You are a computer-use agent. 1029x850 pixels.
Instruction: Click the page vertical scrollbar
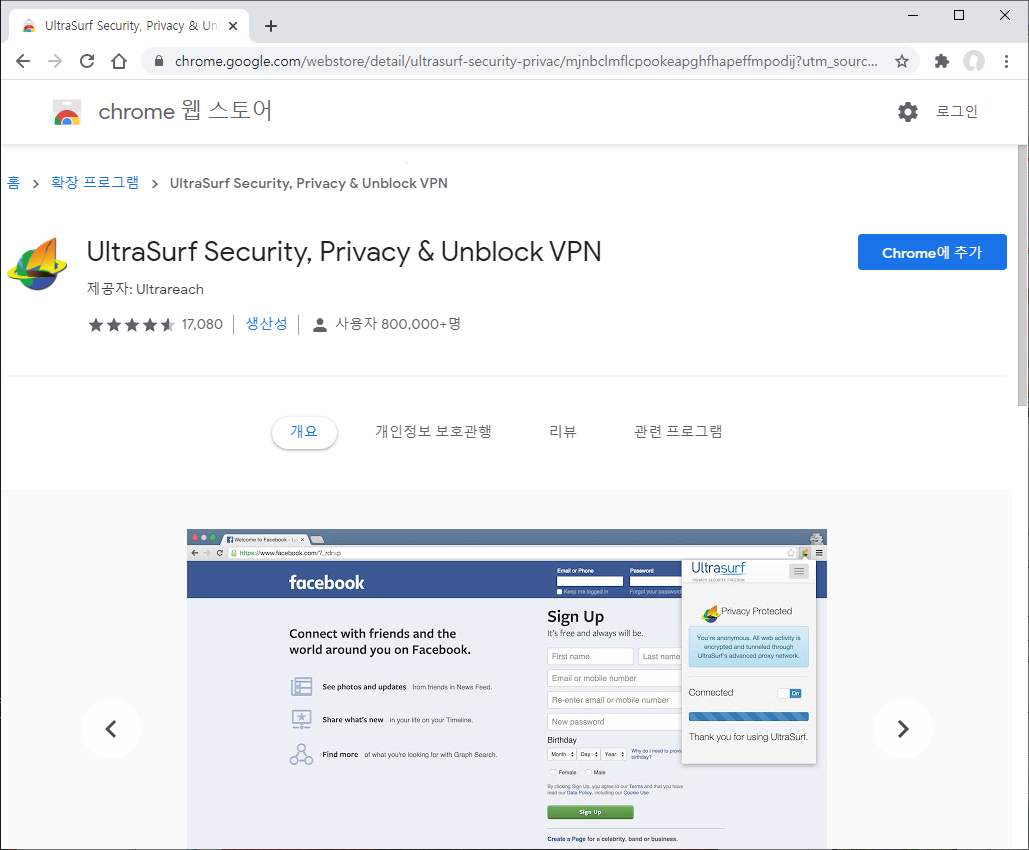tap(1022, 276)
